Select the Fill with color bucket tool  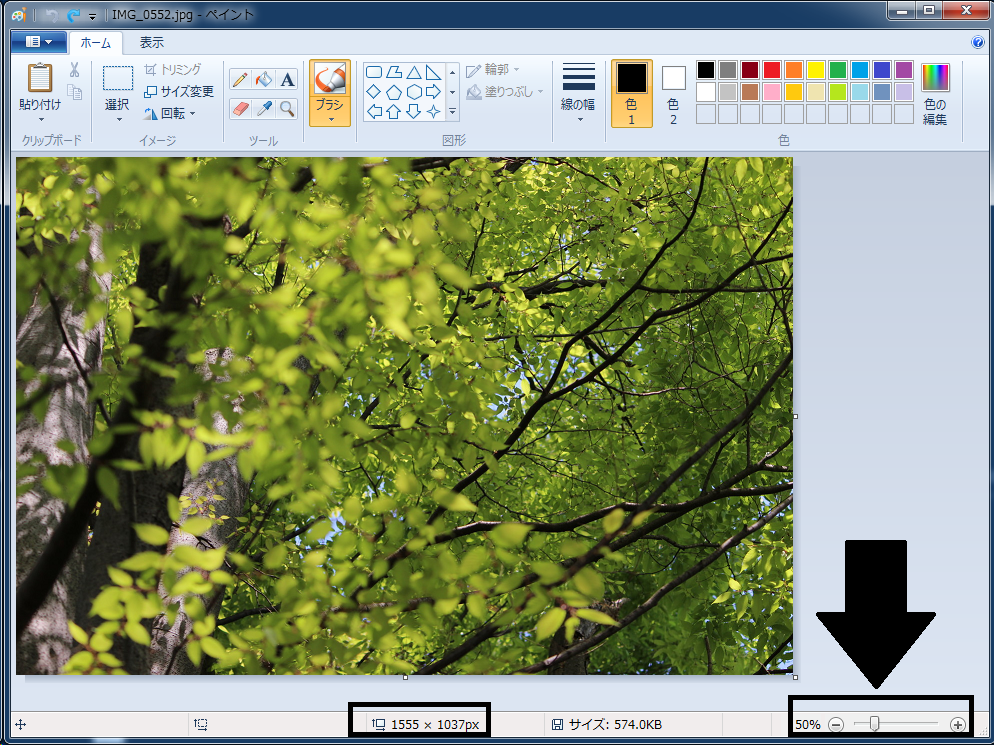[264, 80]
